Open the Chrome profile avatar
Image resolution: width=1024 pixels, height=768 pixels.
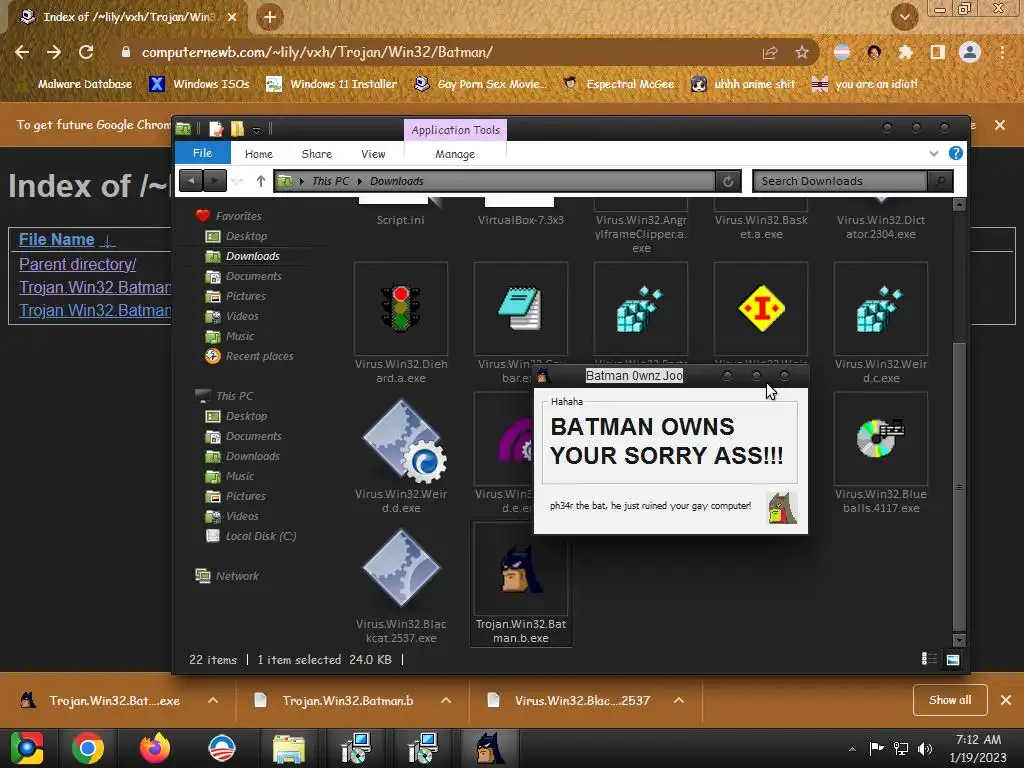pos(970,52)
